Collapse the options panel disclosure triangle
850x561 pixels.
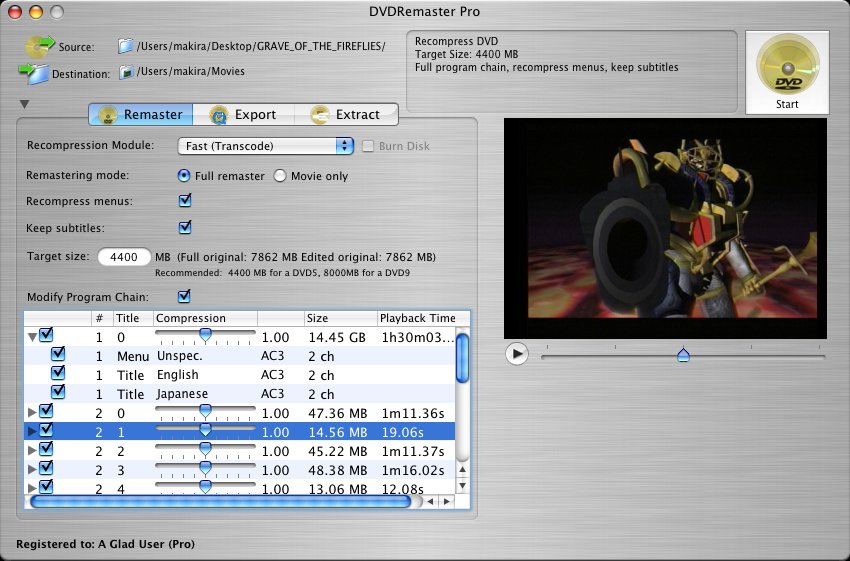click(24, 104)
